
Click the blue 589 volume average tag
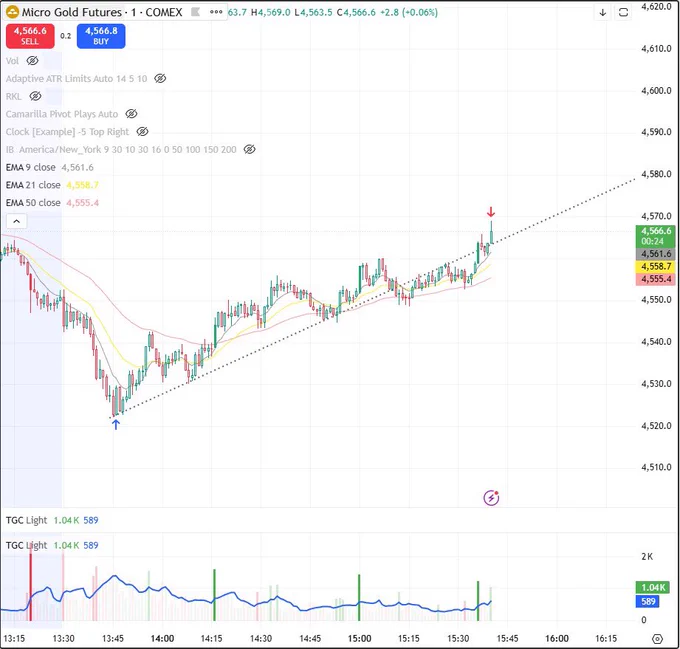tap(648, 602)
